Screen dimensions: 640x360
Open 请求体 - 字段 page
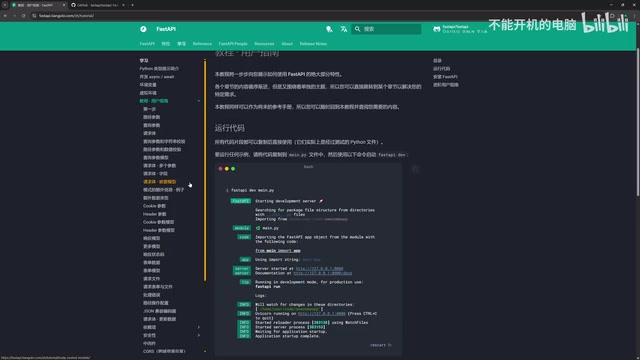[156, 173]
